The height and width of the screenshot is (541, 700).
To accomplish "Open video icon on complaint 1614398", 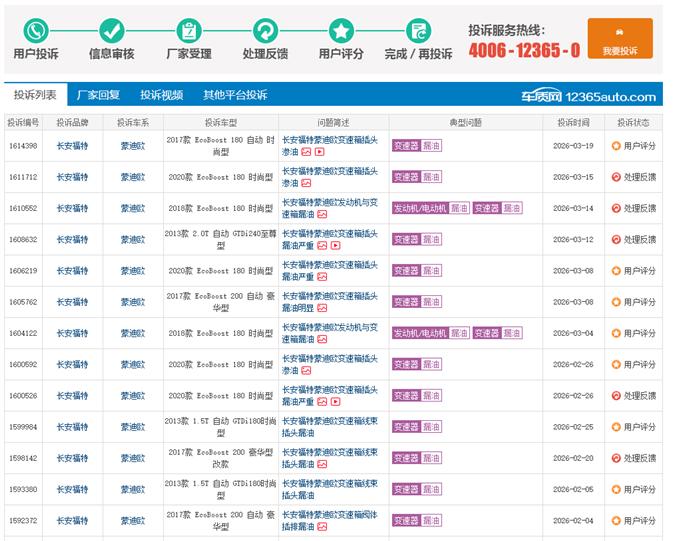I will click(320, 152).
